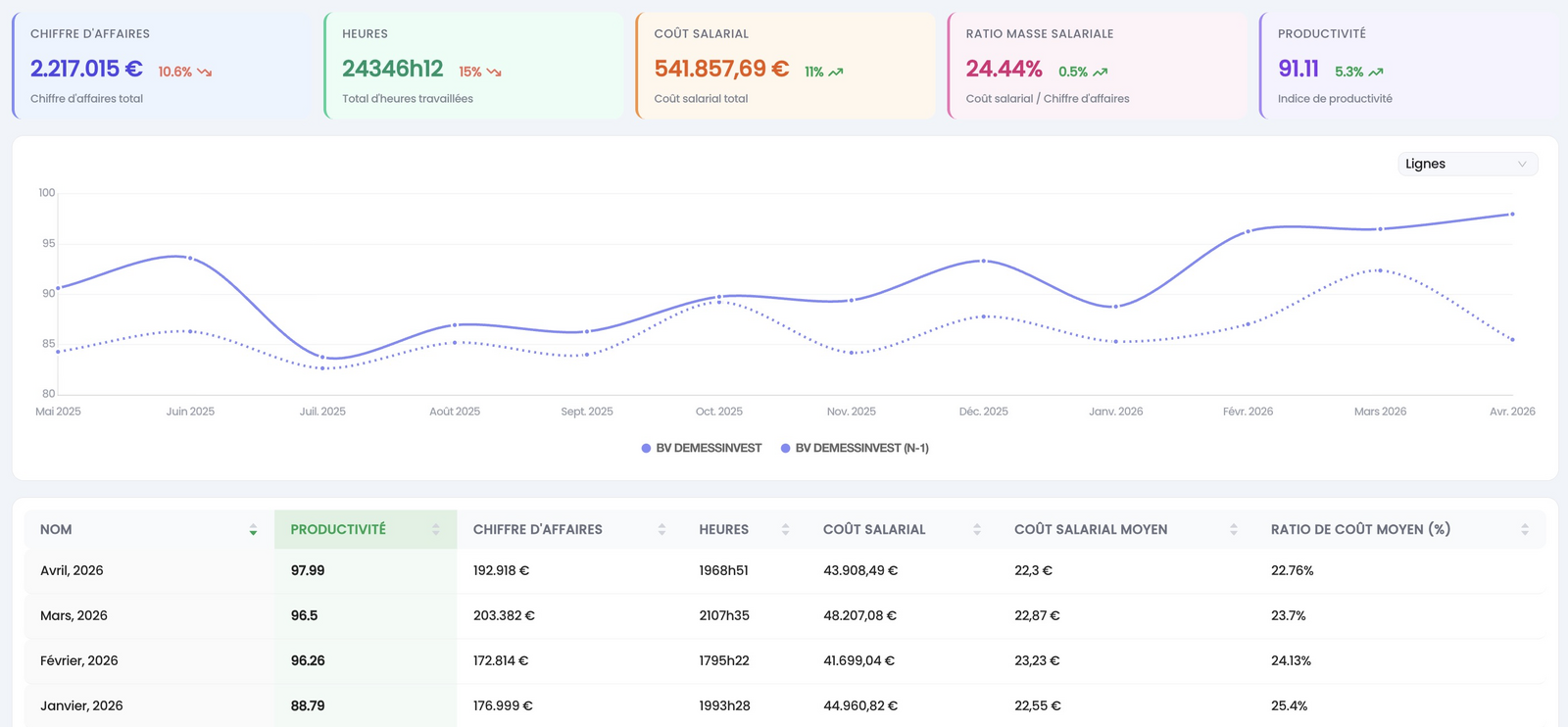The image size is (1568, 727).
Task: Click sort arrows in PRODUCTIVITÉ header
Action: point(436,530)
